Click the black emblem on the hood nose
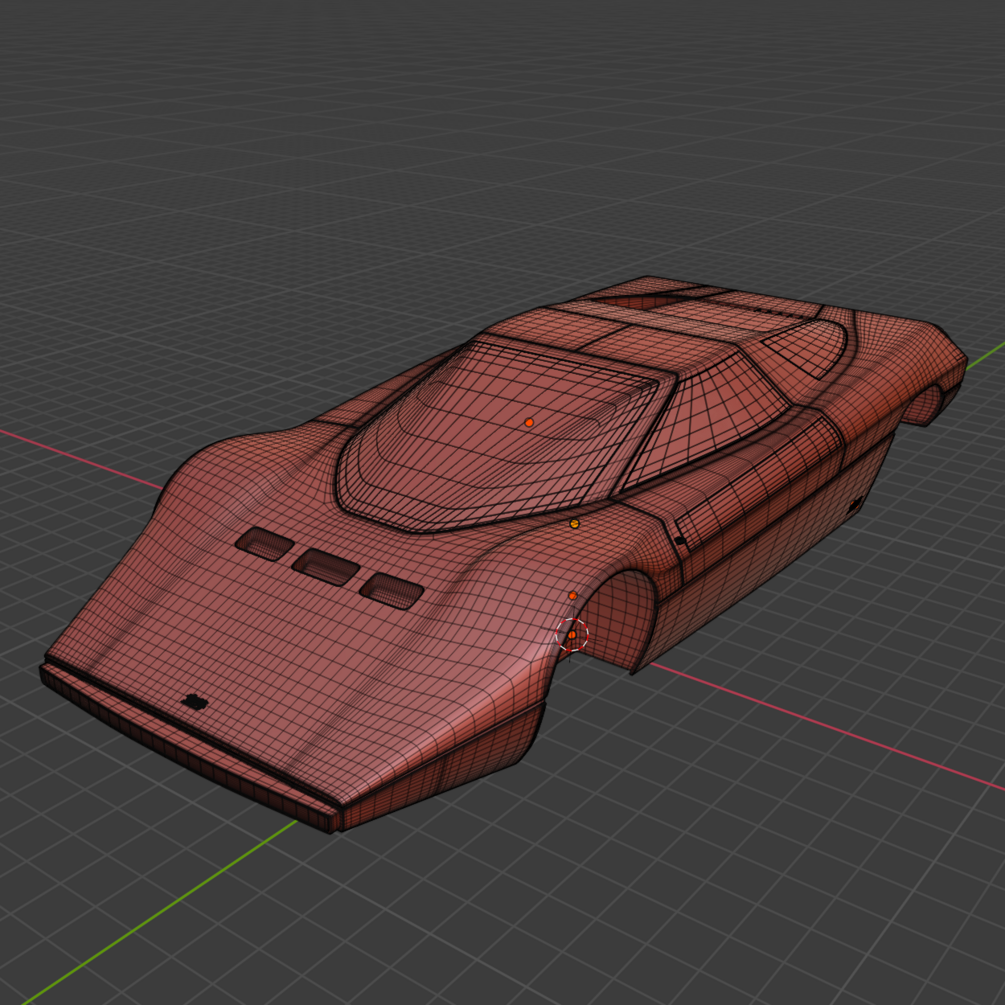1005x1005 pixels. coord(194,702)
